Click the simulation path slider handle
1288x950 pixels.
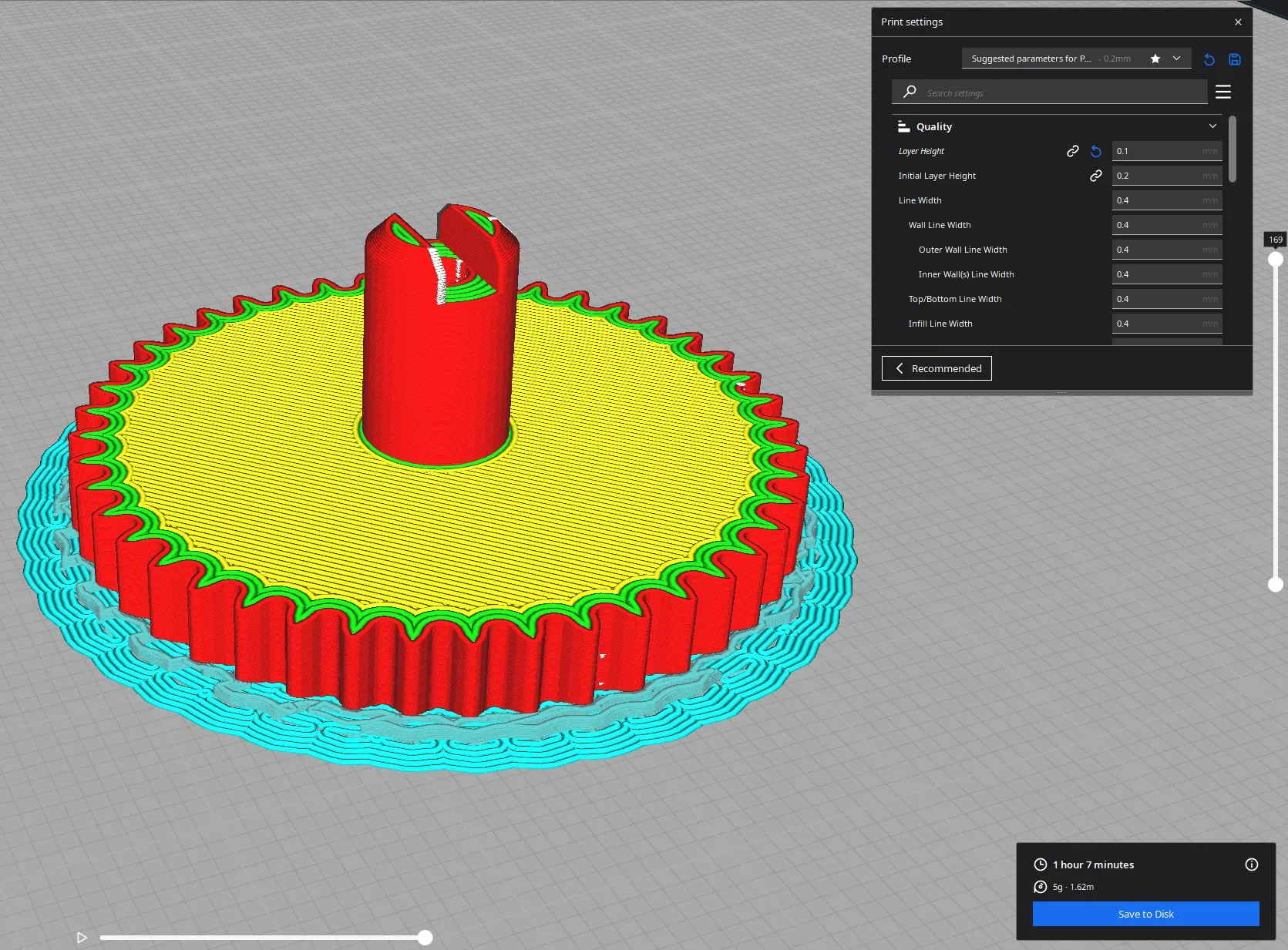425,938
